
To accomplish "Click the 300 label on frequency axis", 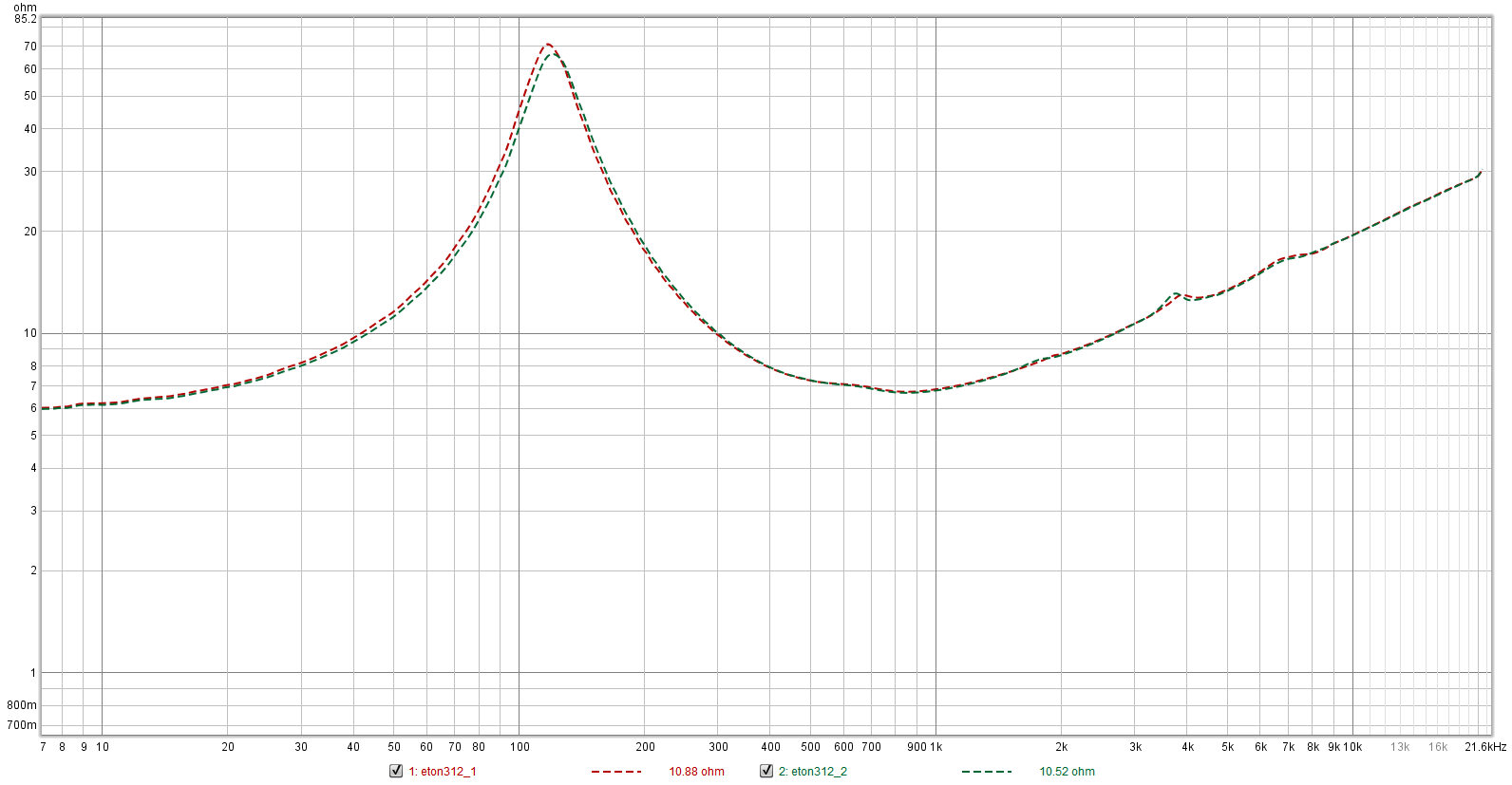I will click(719, 747).
